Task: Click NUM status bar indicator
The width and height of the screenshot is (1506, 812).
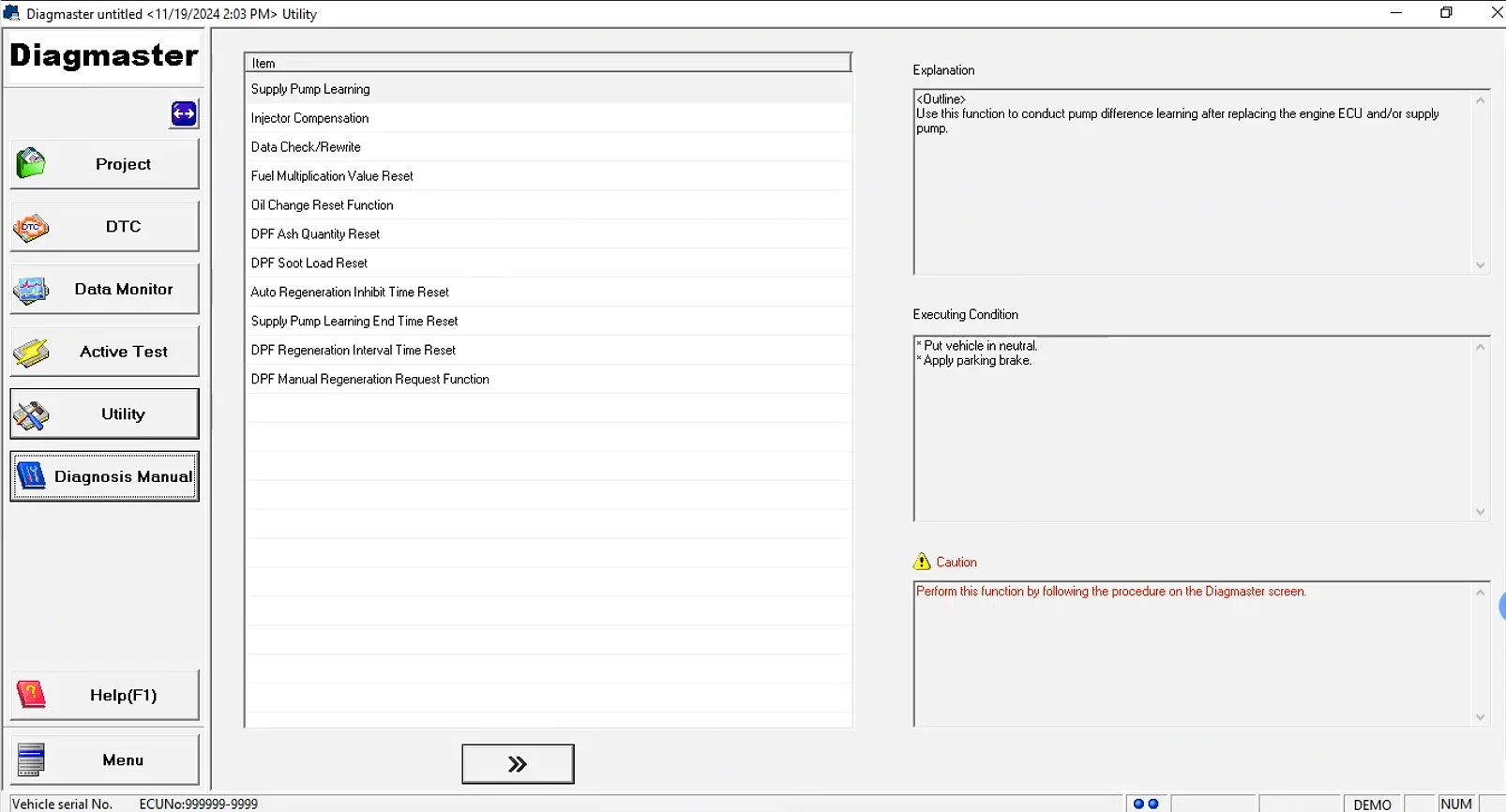Action: click(1456, 804)
